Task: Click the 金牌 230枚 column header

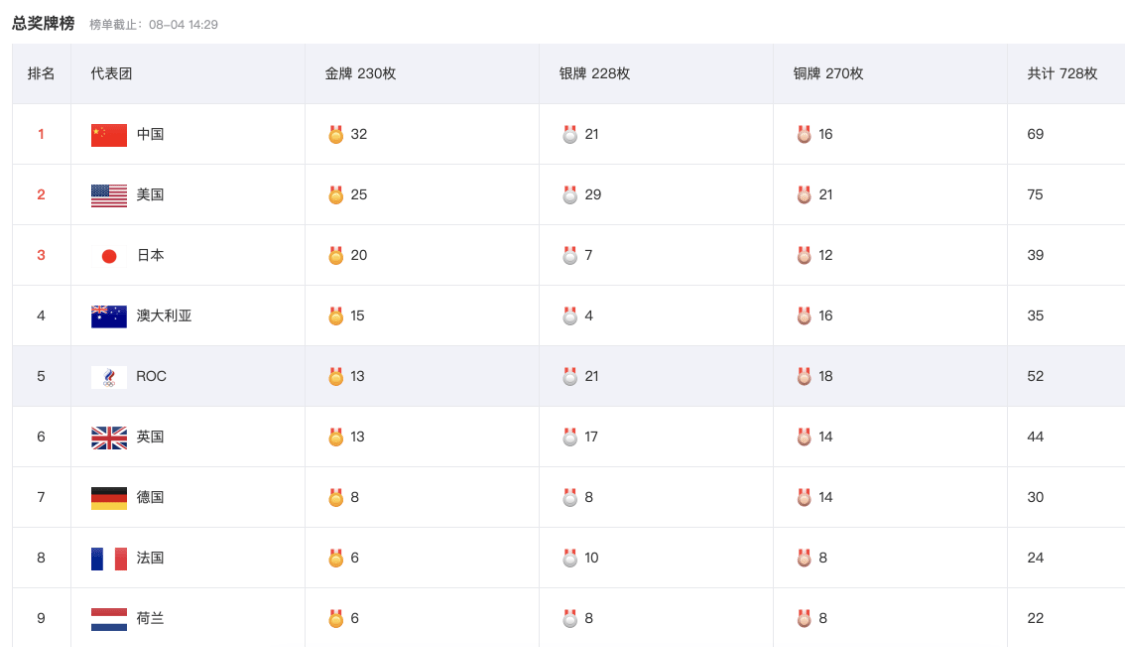Action: pyautogui.click(x=360, y=73)
